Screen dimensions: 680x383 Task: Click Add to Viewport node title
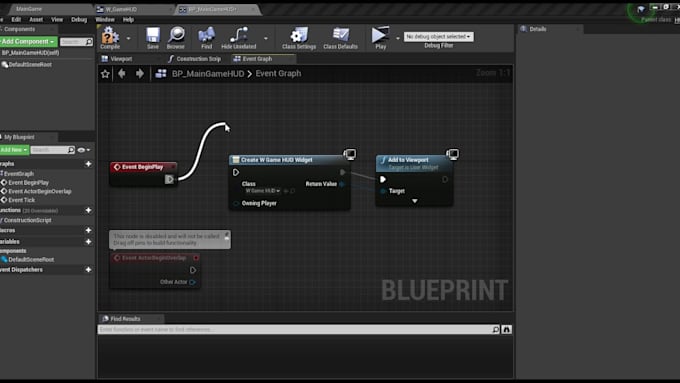point(408,160)
